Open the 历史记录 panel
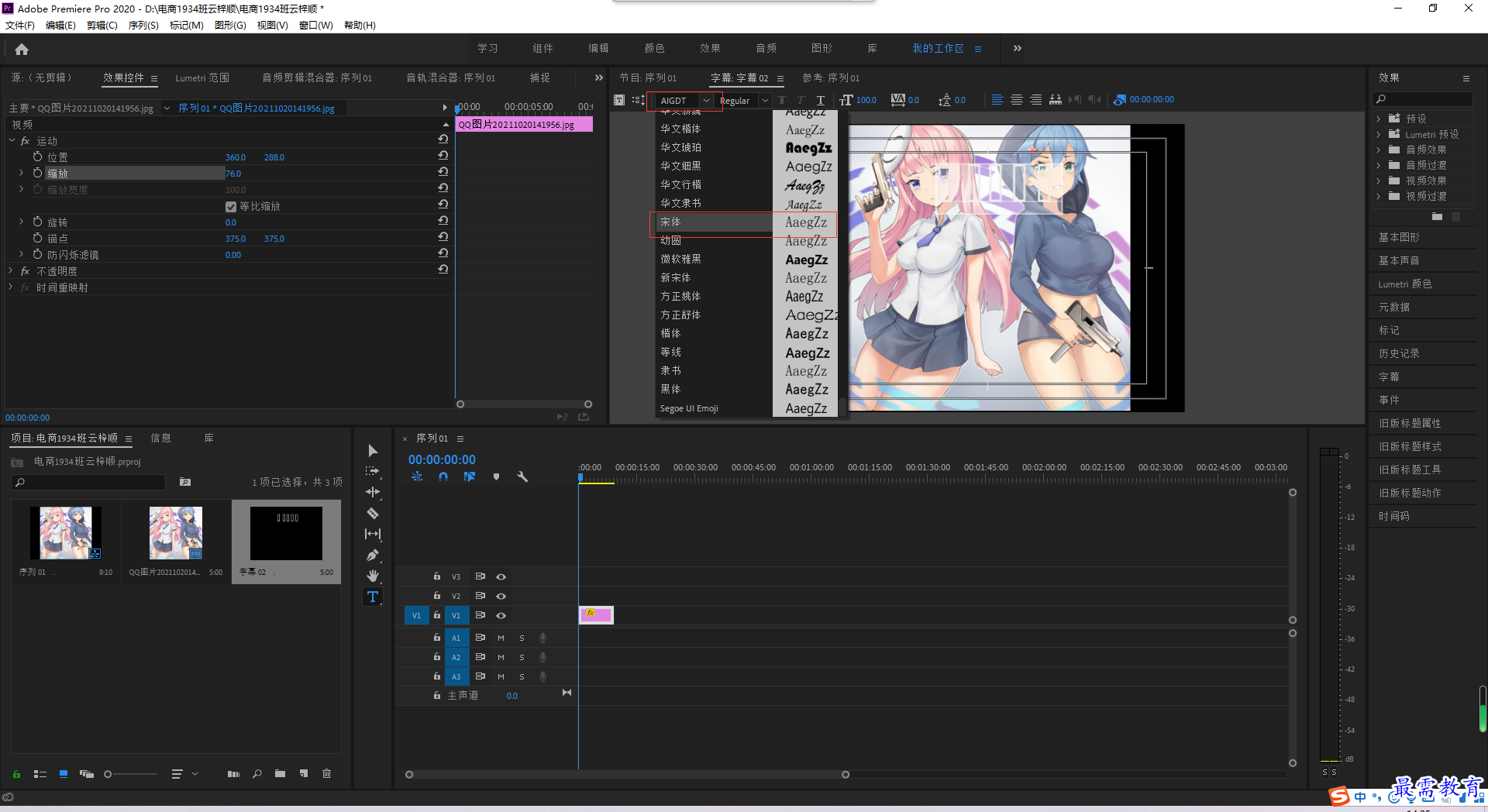Image resolution: width=1488 pixels, height=812 pixels. pos(1399,353)
